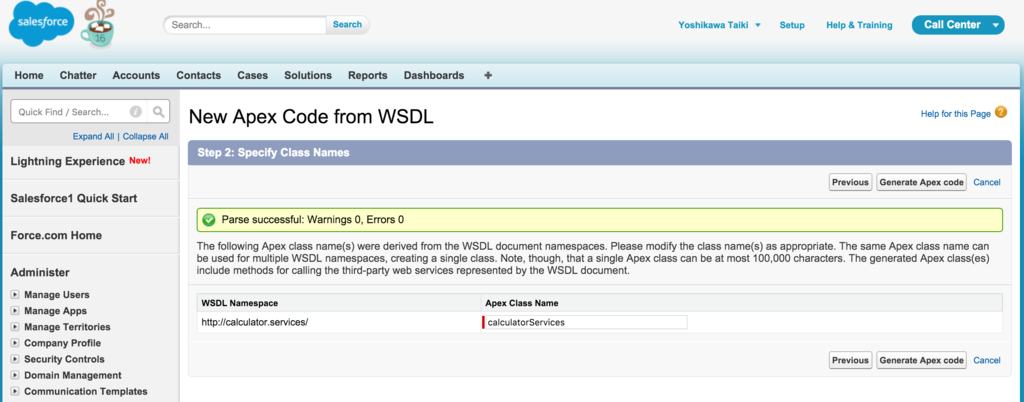Click the Expand All link

pyautogui.click(x=93, y=136)
